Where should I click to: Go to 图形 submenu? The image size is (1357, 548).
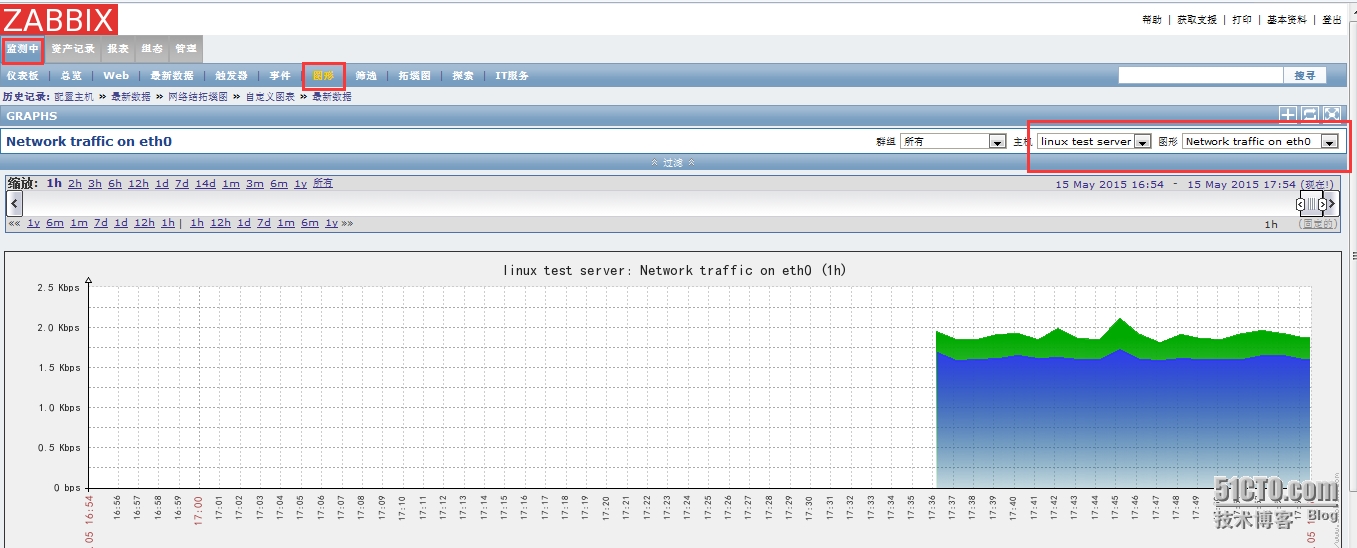323,75
